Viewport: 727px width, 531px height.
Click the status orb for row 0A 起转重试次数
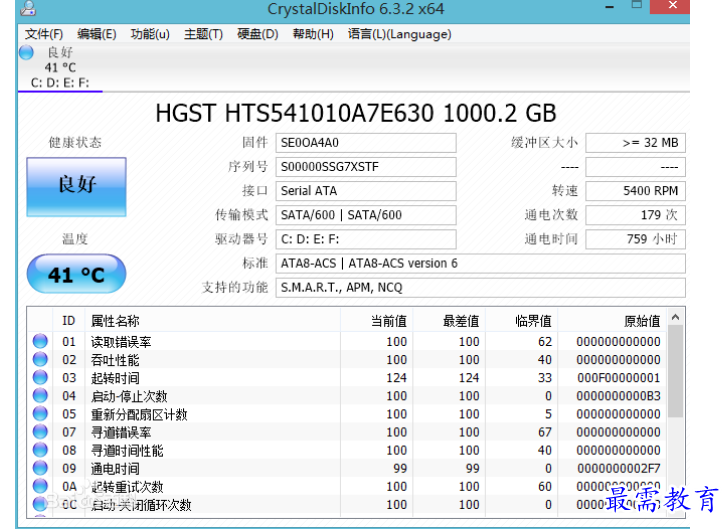(40, 486)
